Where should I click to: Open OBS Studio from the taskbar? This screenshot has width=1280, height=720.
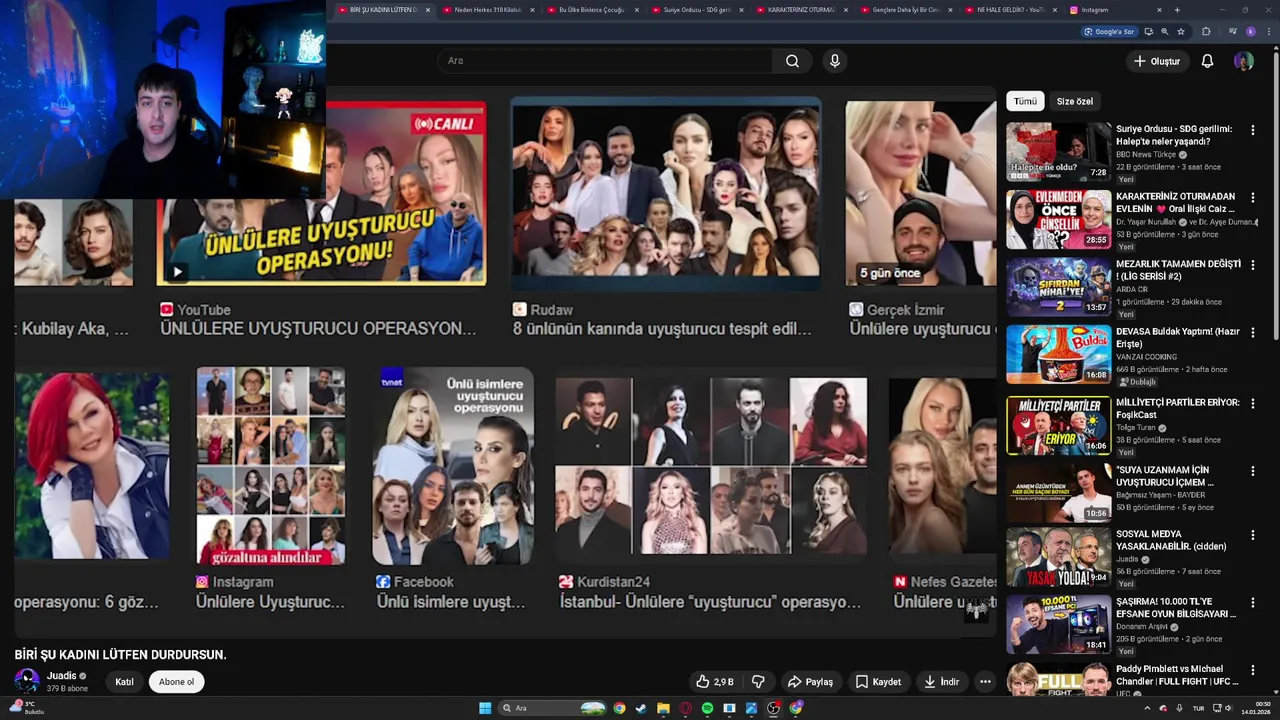coord(774,708)
